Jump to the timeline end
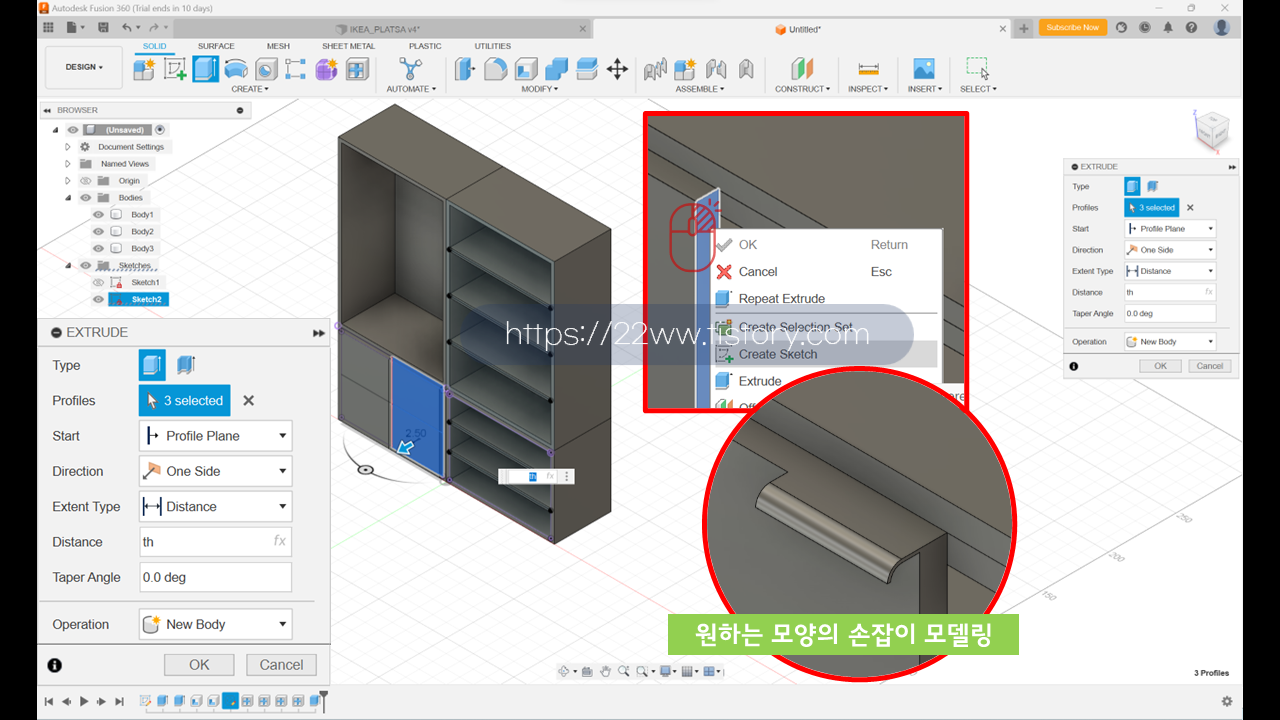This screenshot has height=720, width=1280. pos(120,702)
